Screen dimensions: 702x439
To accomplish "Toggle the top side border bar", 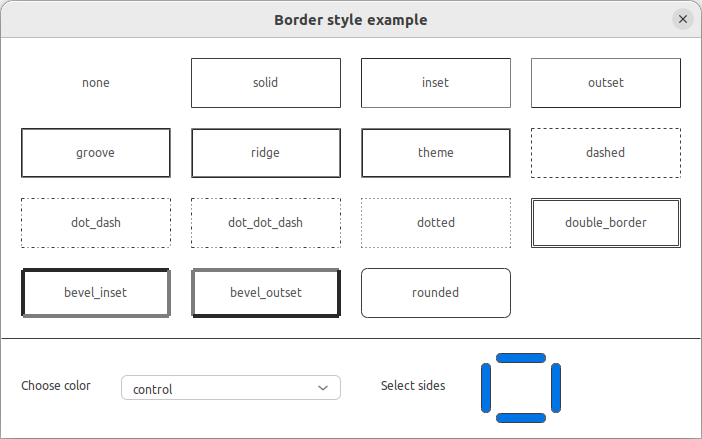I will coord(521,358).
